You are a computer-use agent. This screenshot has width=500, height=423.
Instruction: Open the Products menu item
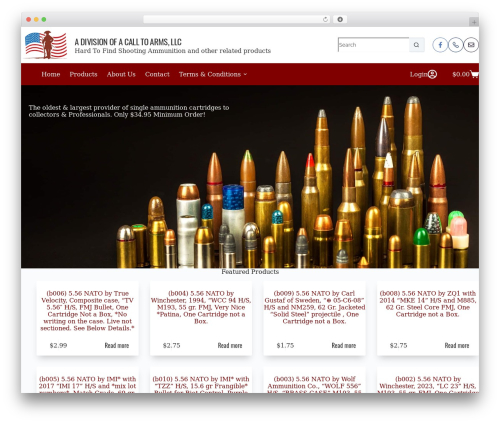pyautogui.click(x=83, y=74)
